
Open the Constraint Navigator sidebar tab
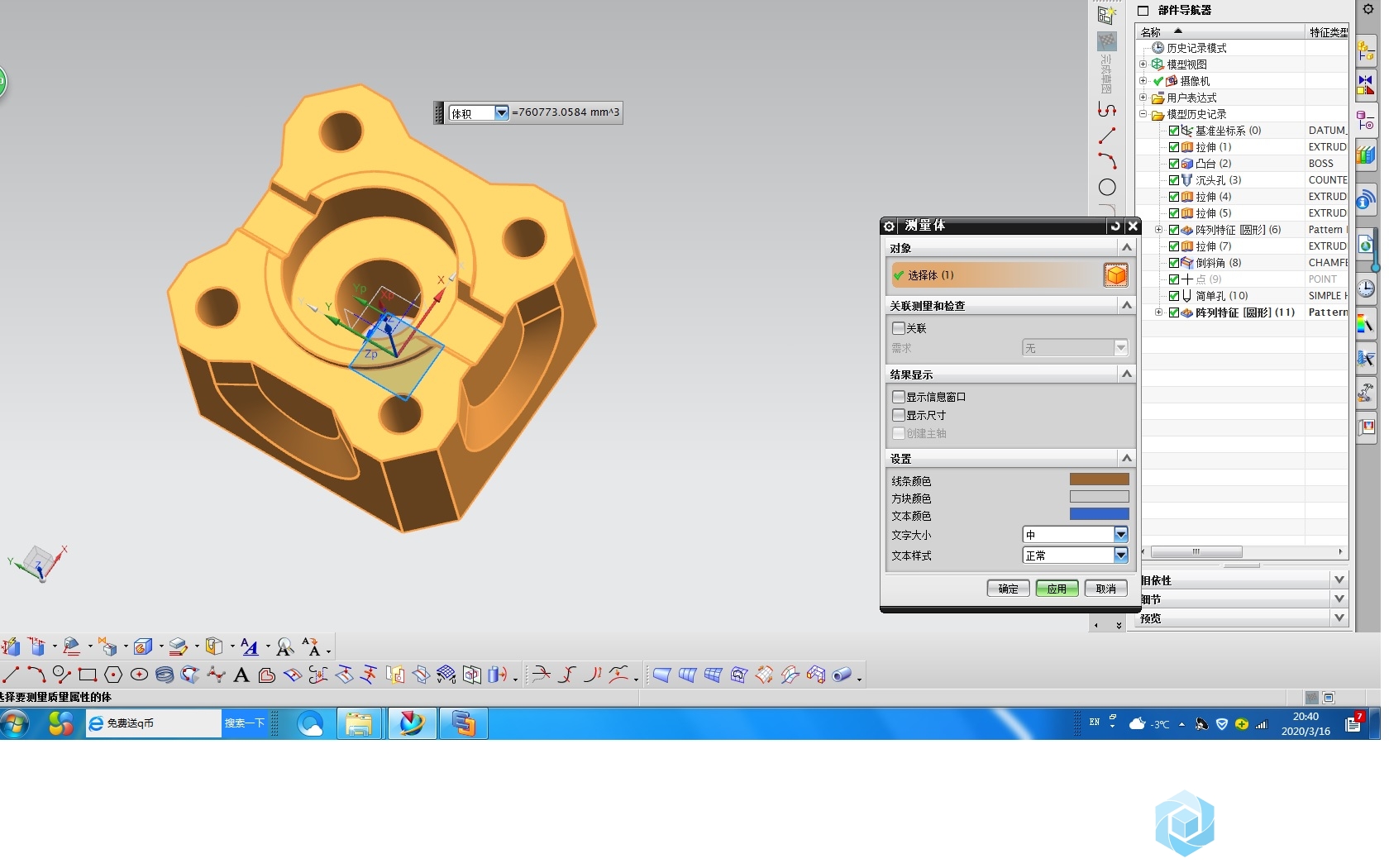[1366, 84]
